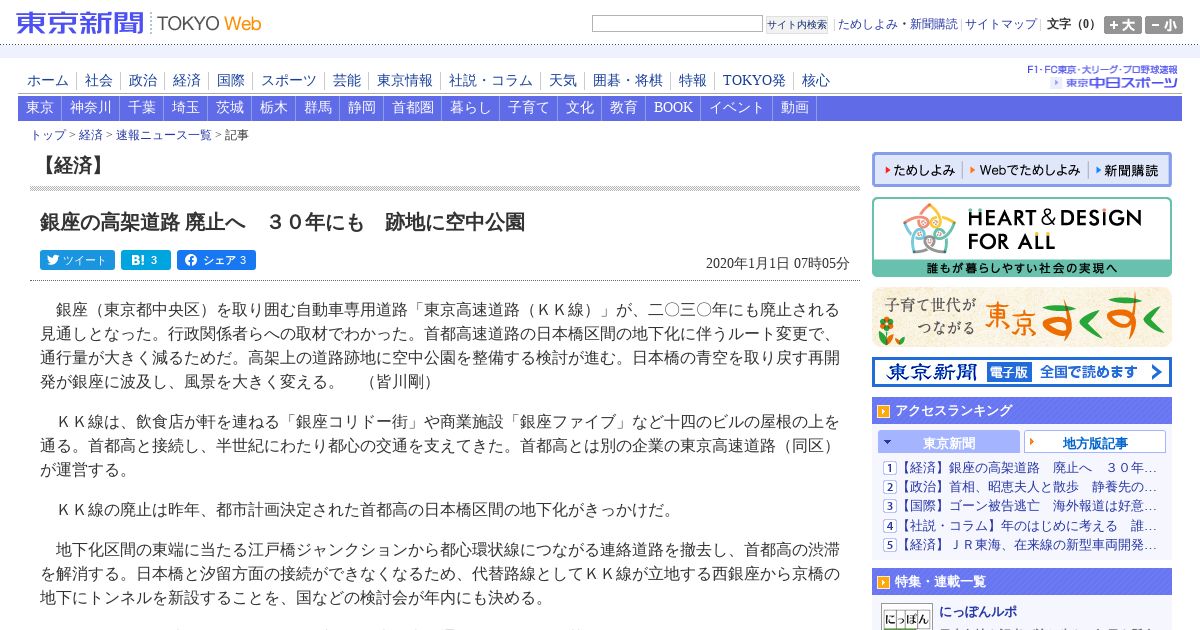Image resolution: width=1200 pixels, height=630 pixels.
Task: Select the 国際 menu item
Action: (x=231, y=80)
